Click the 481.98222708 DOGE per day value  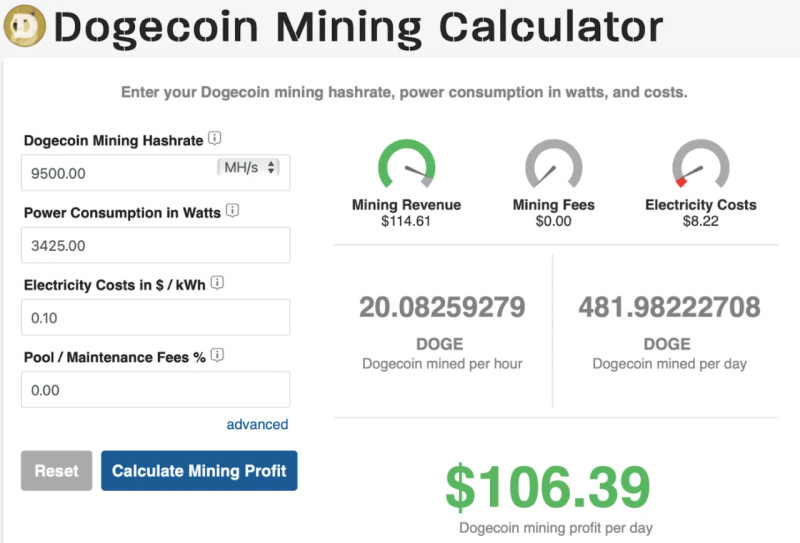669,307
